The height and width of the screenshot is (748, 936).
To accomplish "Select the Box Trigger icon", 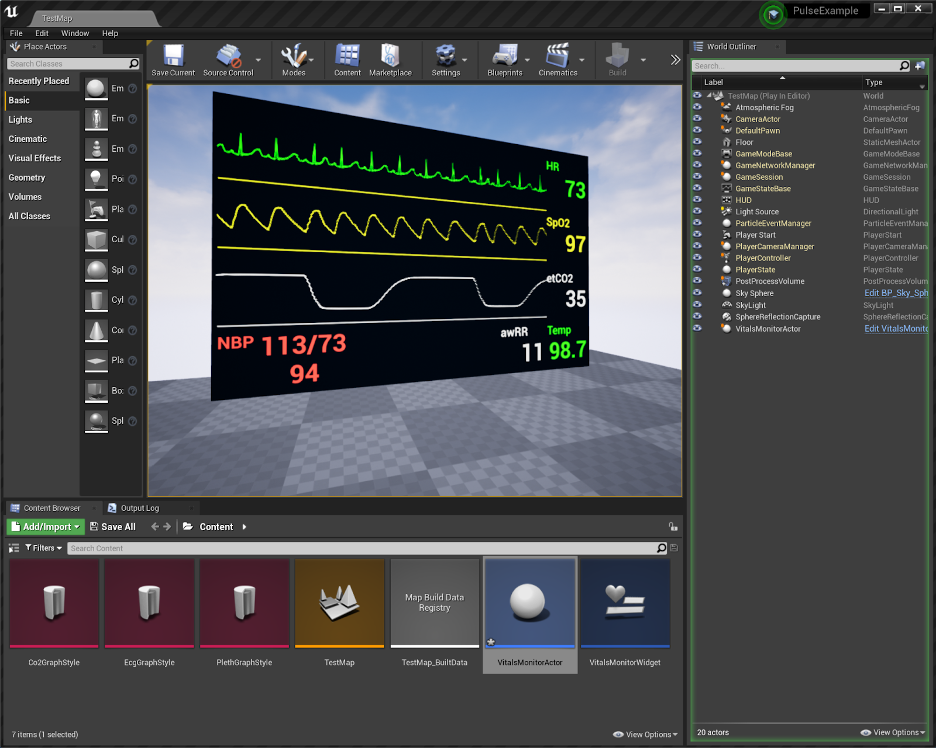I will click(96, 390).
